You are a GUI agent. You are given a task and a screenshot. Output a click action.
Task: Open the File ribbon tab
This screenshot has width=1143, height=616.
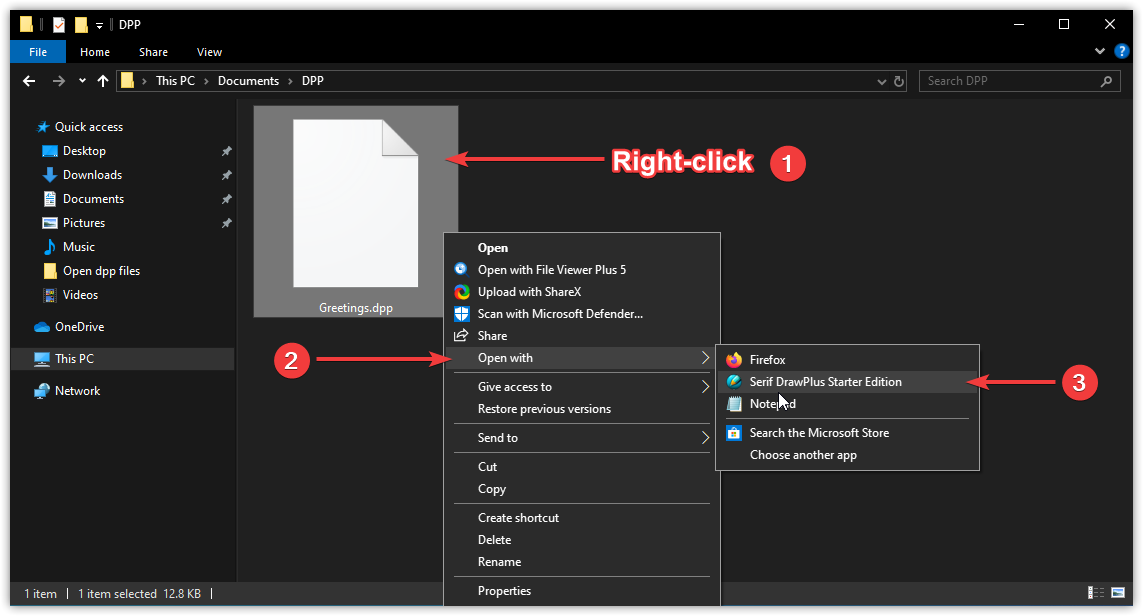pos(38,52)
